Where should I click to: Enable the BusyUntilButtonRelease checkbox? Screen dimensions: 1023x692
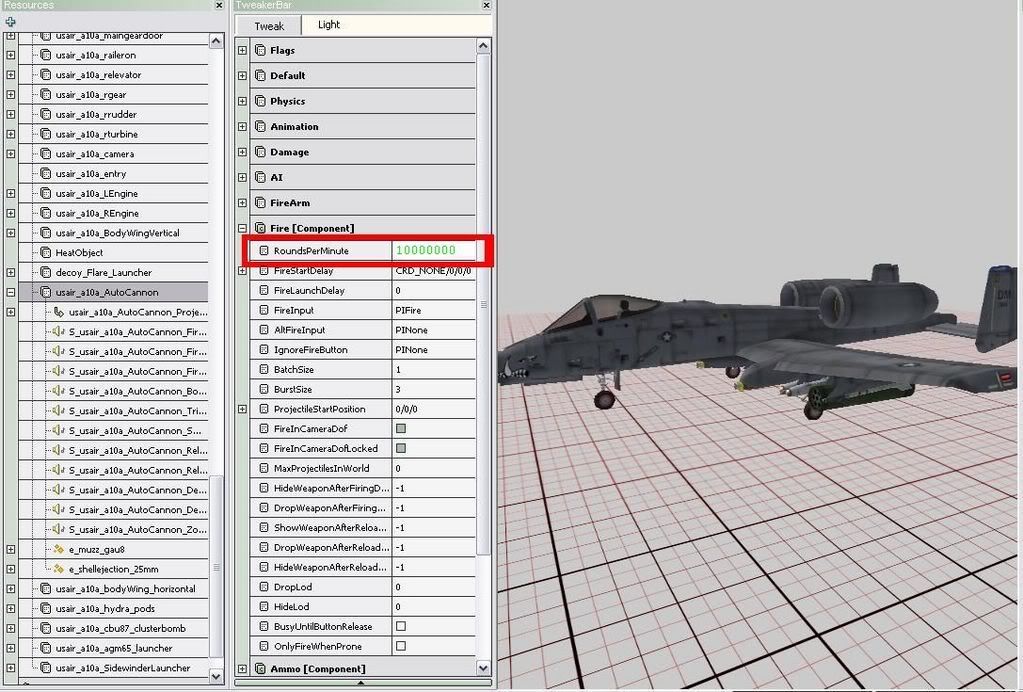pos(400,626)
